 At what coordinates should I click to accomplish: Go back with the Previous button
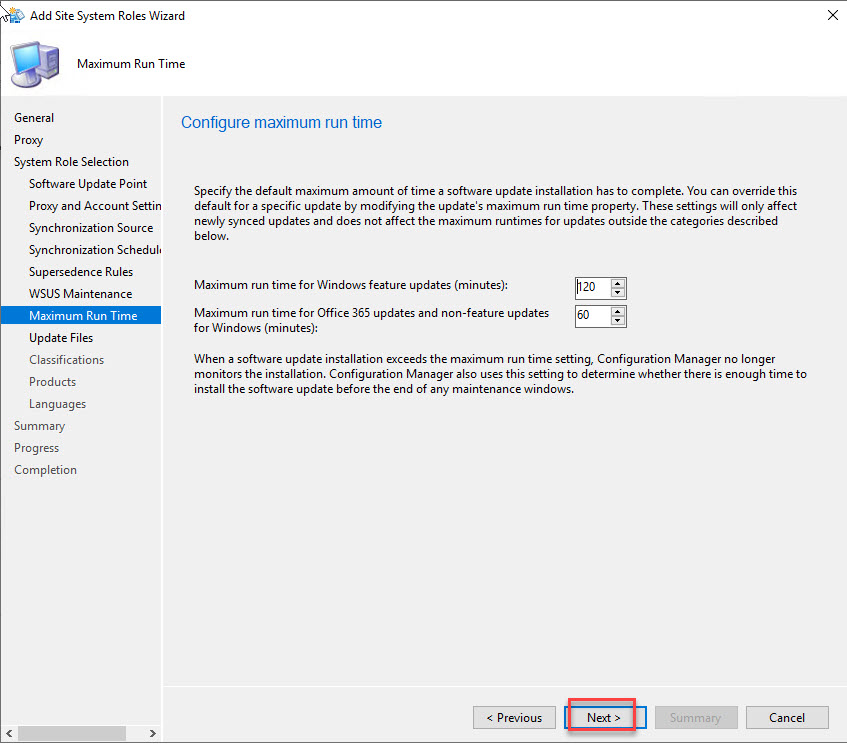514,718
